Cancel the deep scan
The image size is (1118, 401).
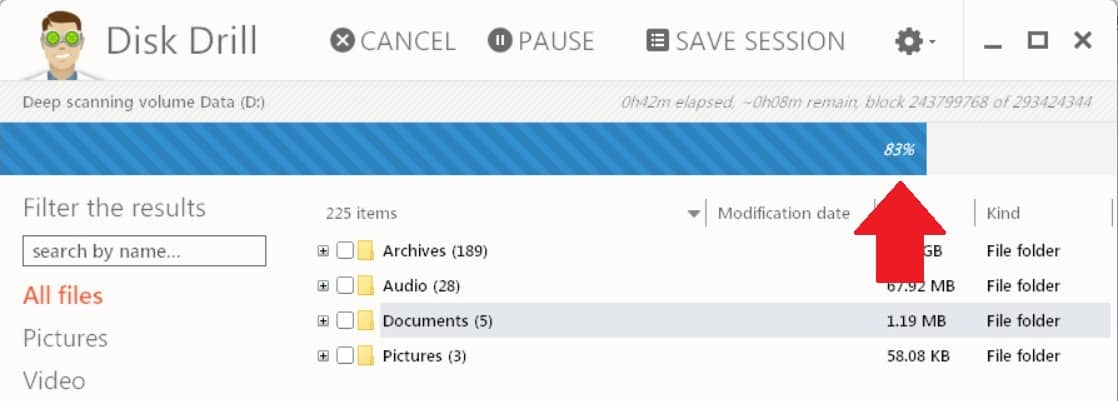click(x=393, y=41)
